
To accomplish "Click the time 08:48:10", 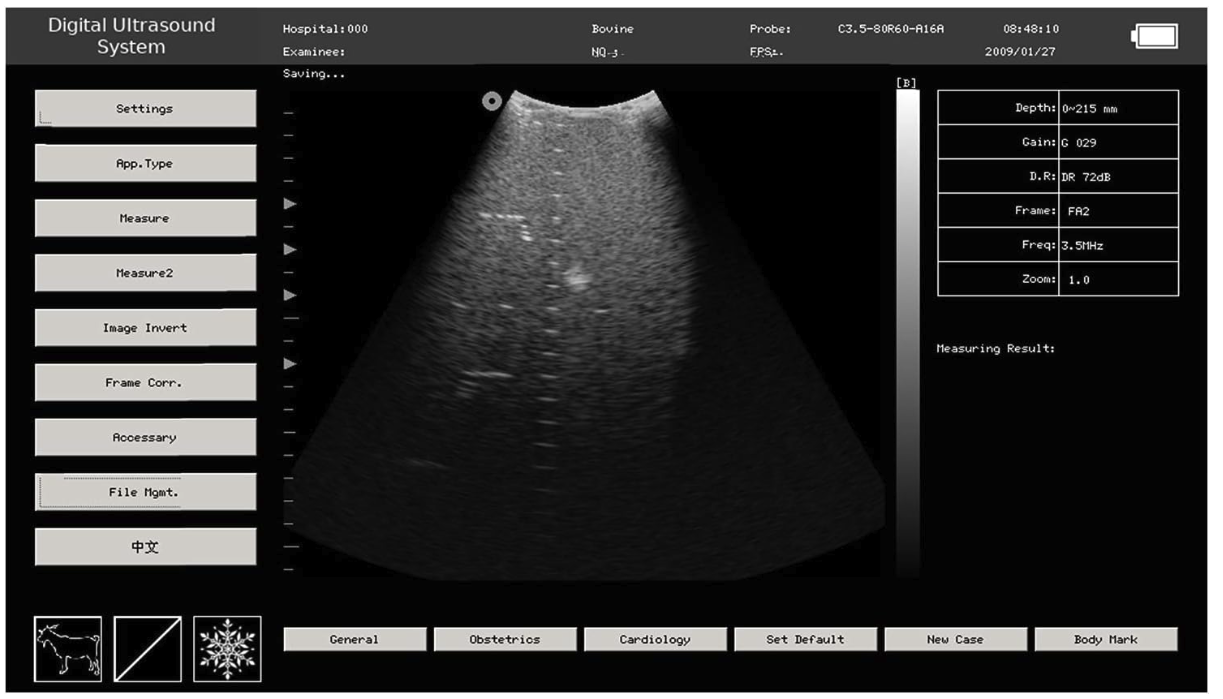I will tap(1030, 29).
